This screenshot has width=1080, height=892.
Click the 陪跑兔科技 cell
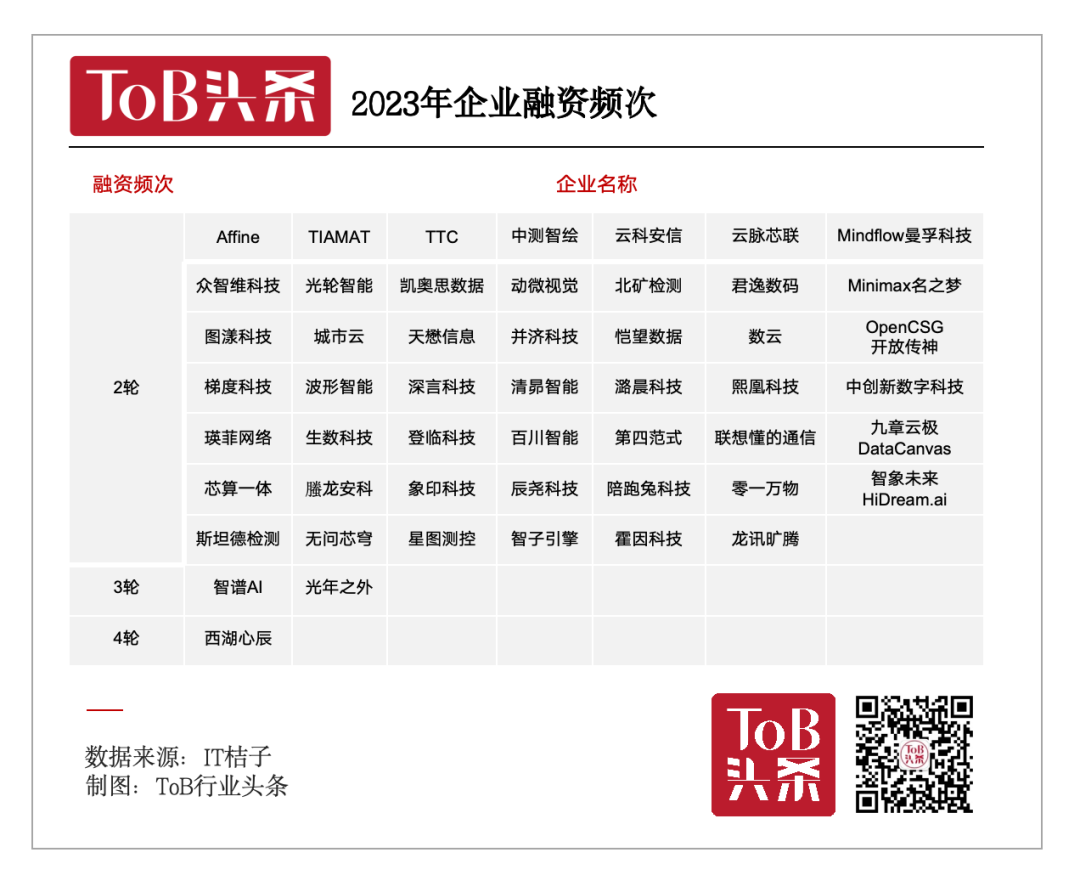(x=648, y=489)
